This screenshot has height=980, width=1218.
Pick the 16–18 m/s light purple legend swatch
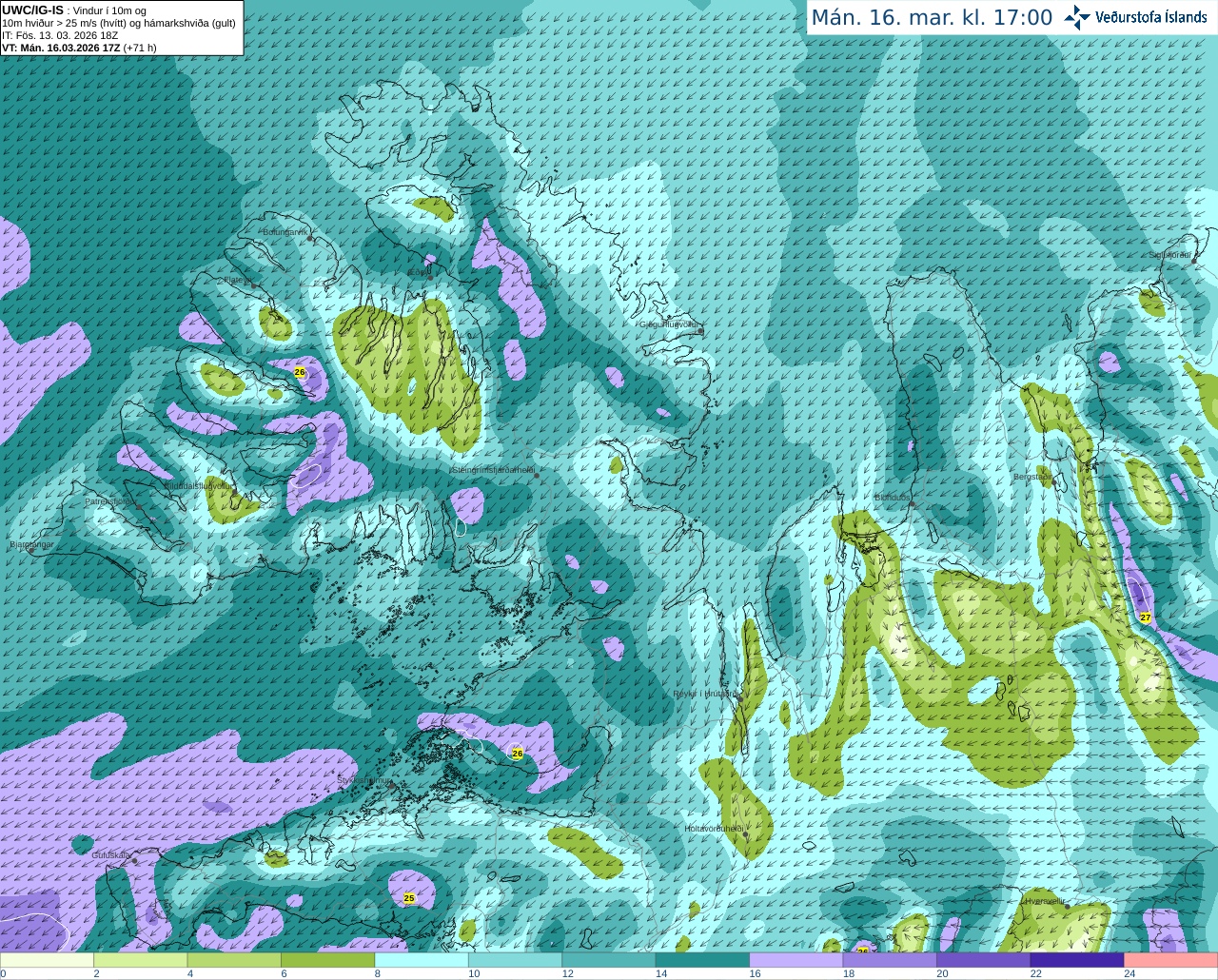(x=796, y=960)
